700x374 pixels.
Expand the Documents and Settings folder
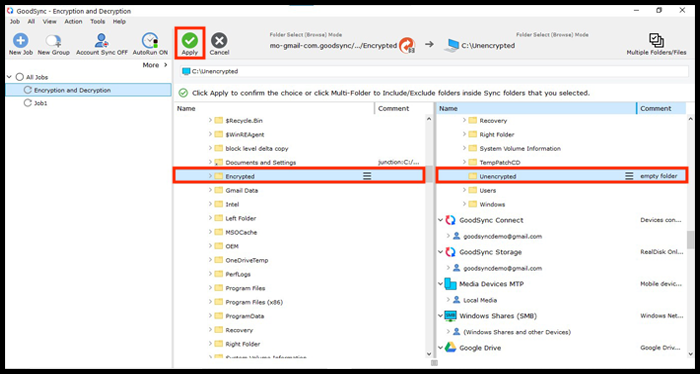tap(210, 162)
